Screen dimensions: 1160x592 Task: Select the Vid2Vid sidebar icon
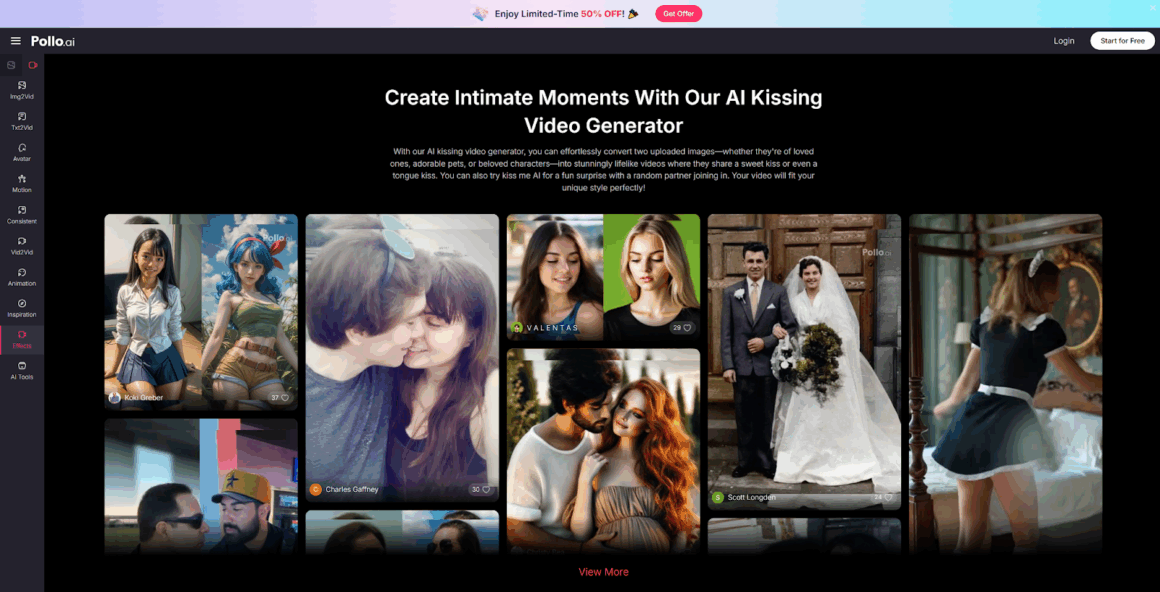(22, 245)
